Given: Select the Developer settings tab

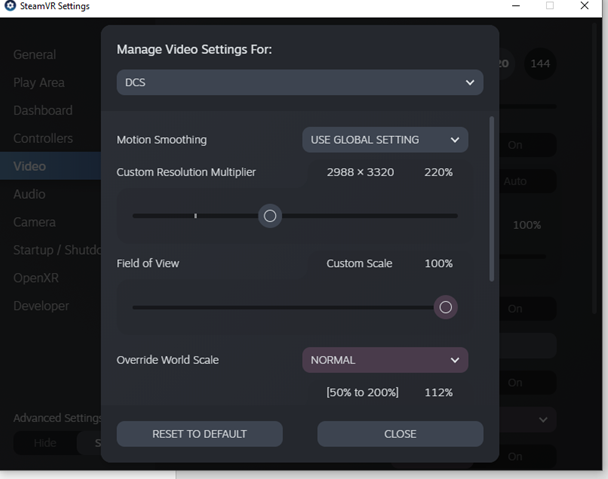Looking at the screenshot, I should (x=41, y=306).
